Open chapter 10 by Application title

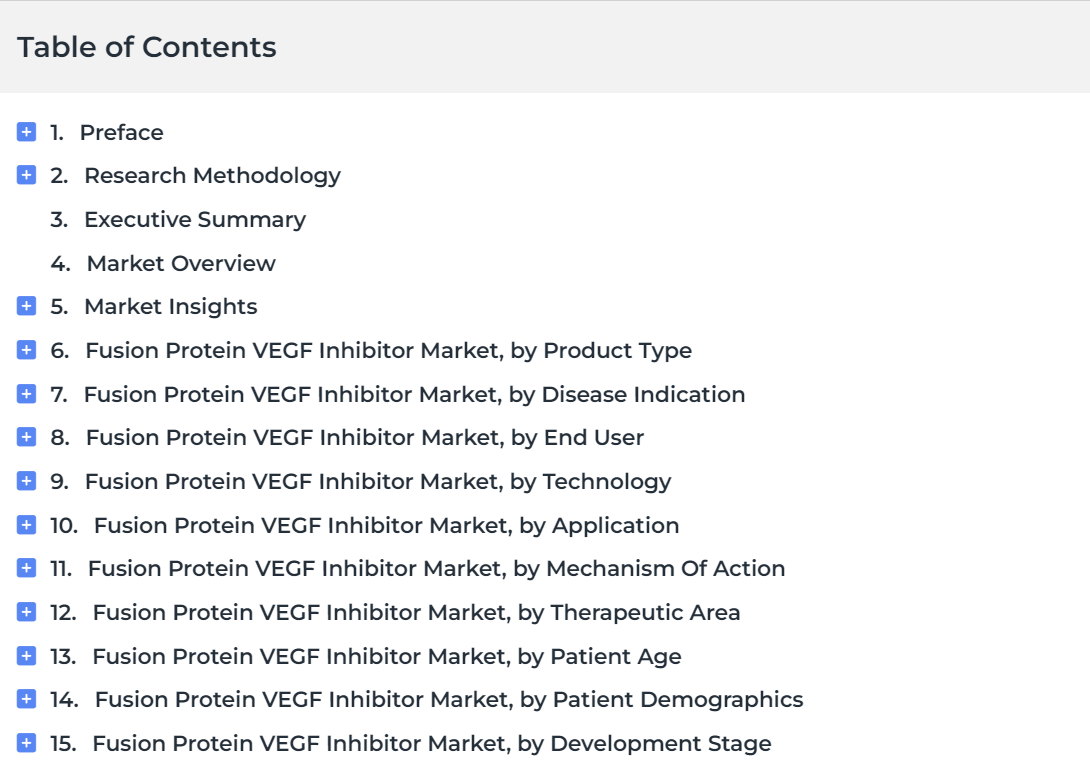point(387,525)
